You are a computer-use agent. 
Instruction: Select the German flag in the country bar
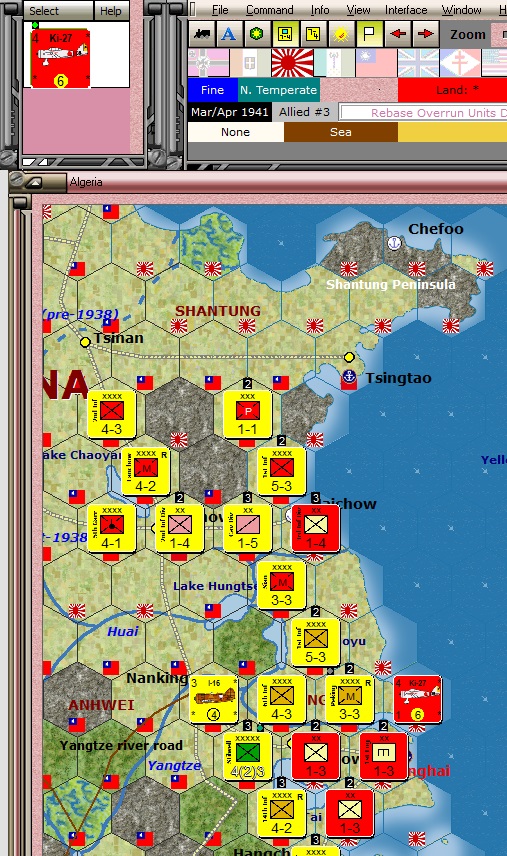coord(208,63)
